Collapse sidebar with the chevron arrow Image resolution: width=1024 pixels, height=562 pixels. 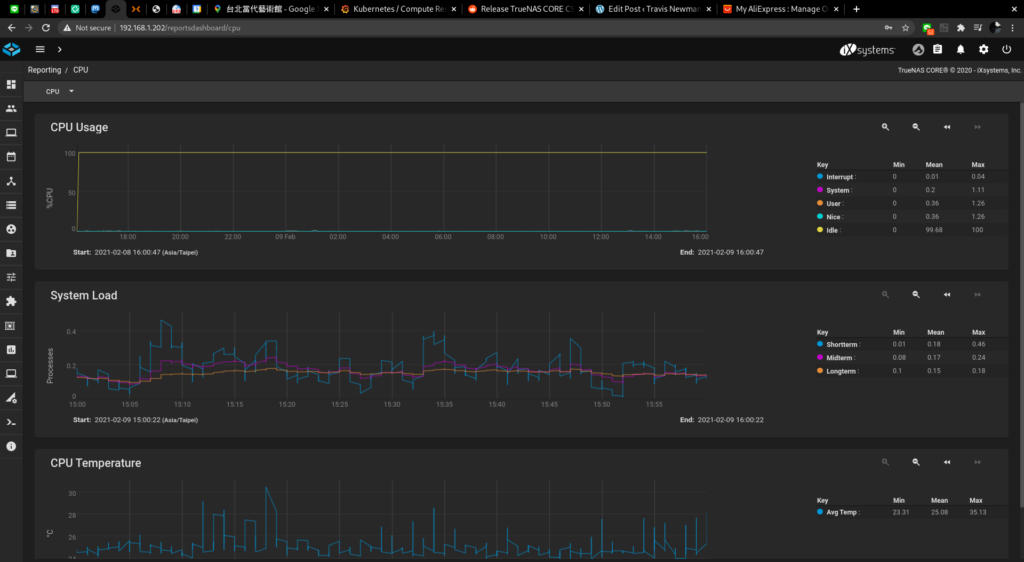click(x=59, y=50)
